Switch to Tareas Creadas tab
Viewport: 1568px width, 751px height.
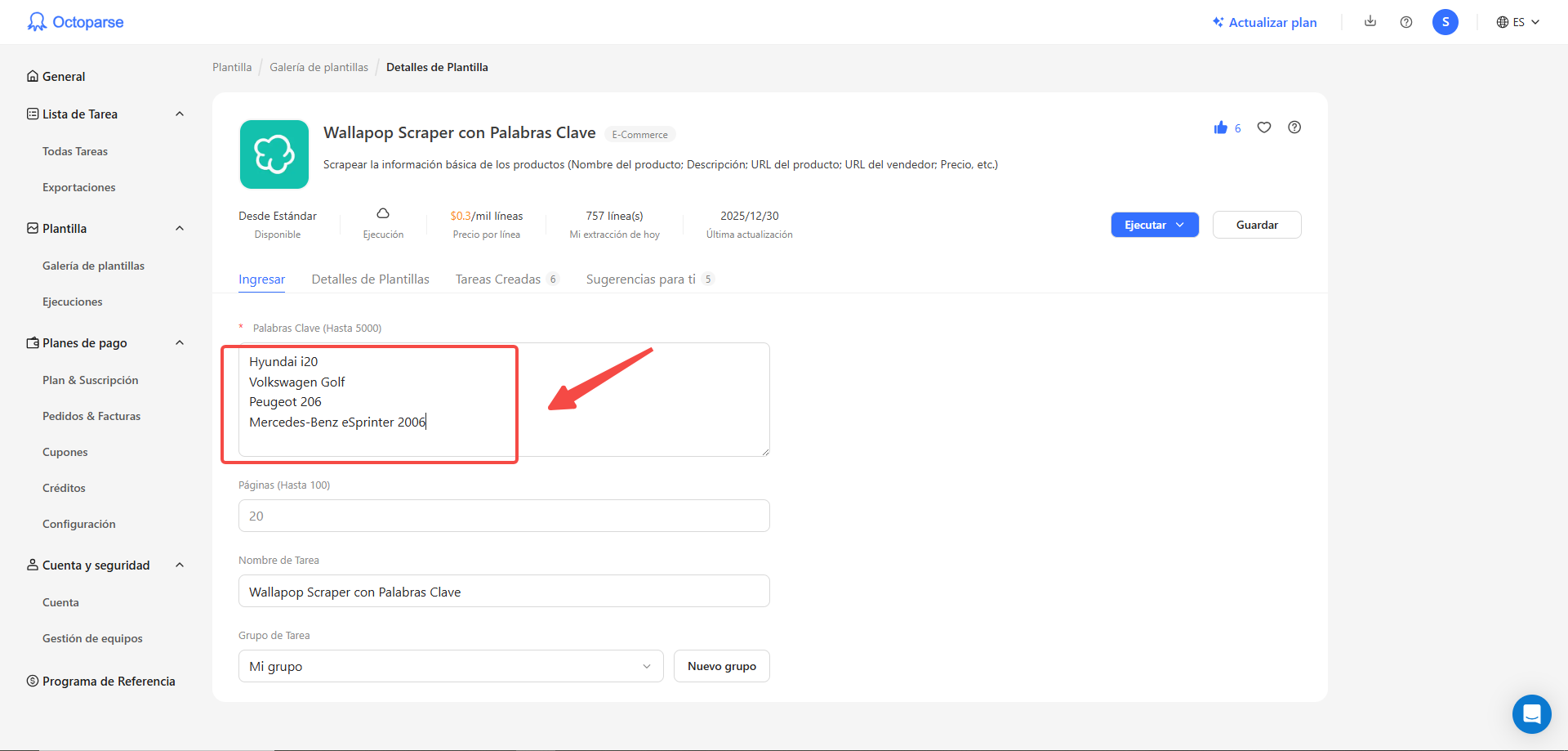pos(498,279)
